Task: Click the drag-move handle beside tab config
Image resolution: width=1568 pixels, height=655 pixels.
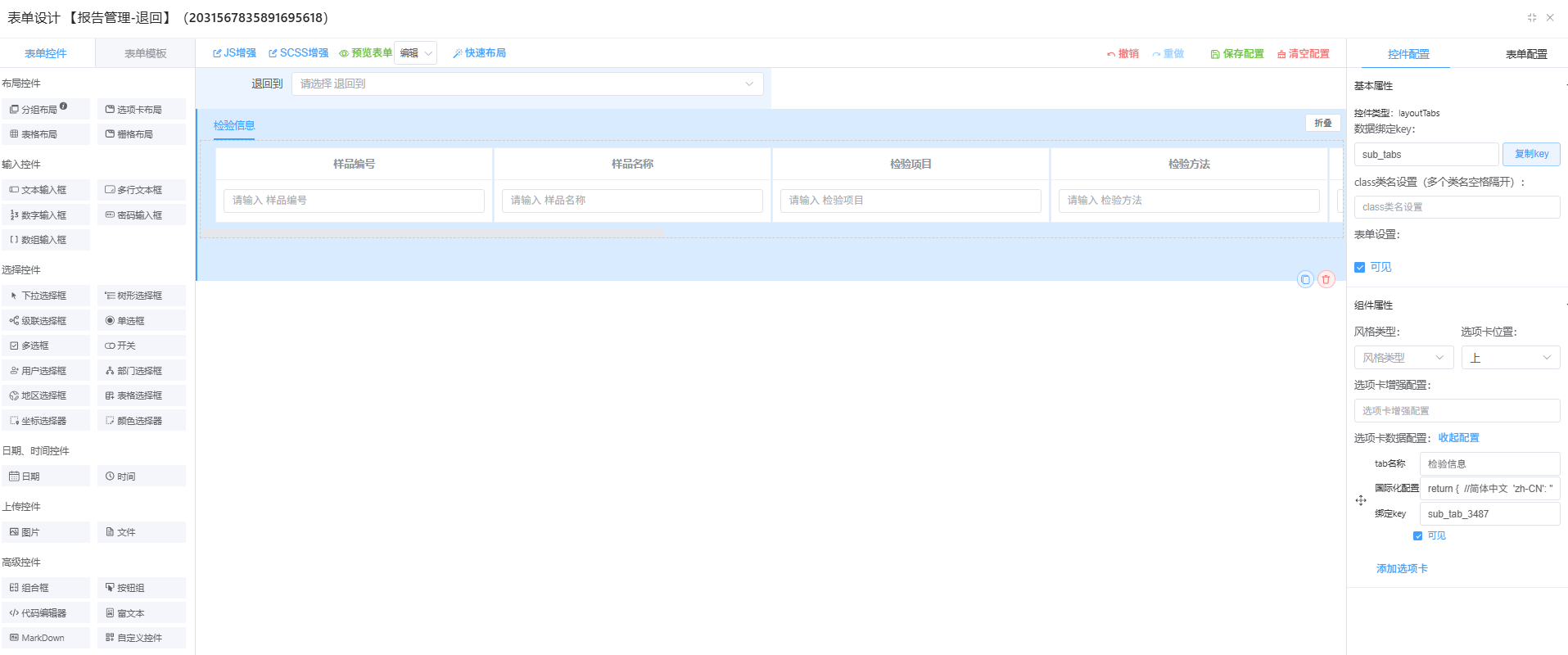Action: [1361, 500]
